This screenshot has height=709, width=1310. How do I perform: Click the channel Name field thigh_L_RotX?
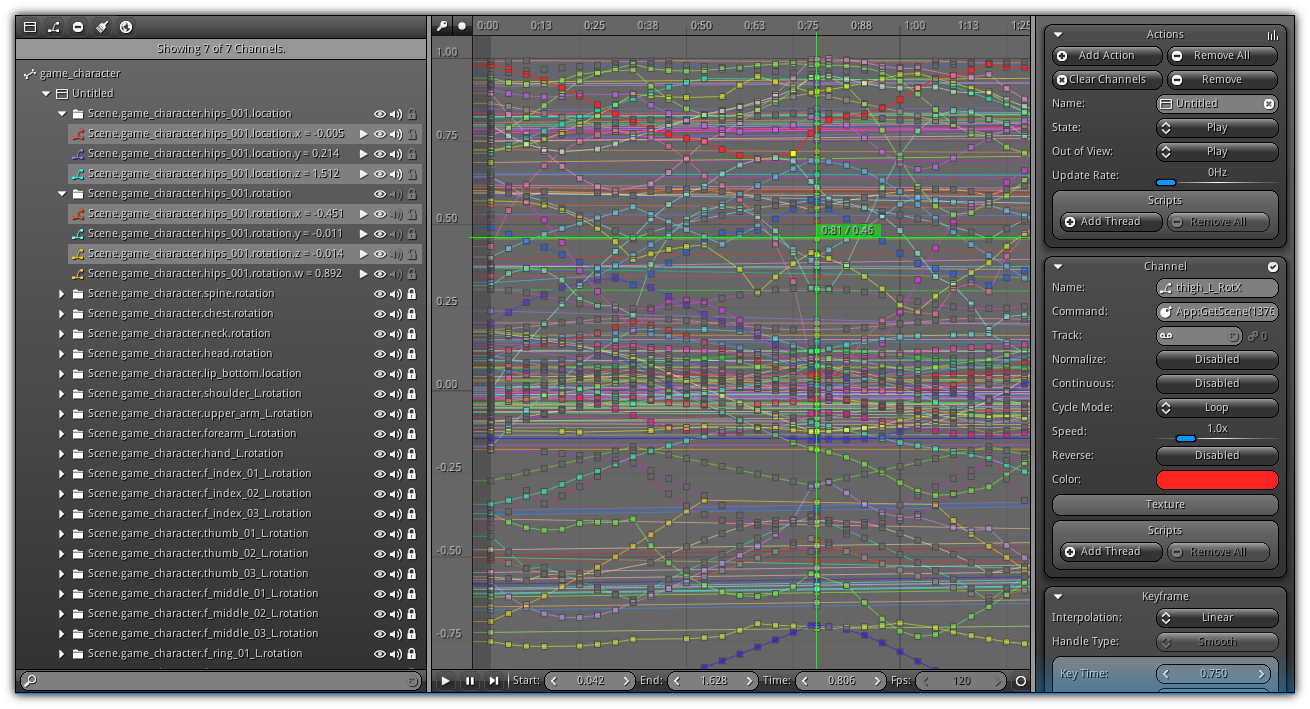(x=1217, y=288)
